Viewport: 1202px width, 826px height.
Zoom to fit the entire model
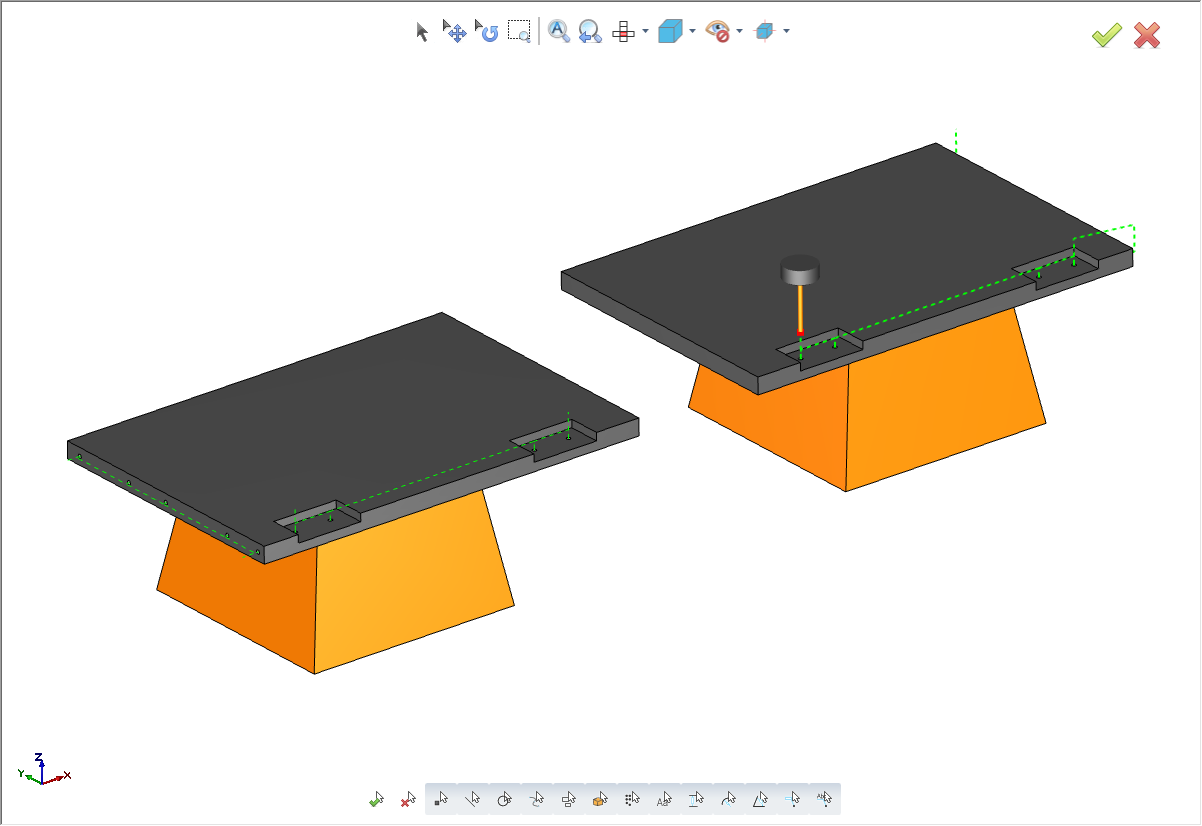pos(558,32)
